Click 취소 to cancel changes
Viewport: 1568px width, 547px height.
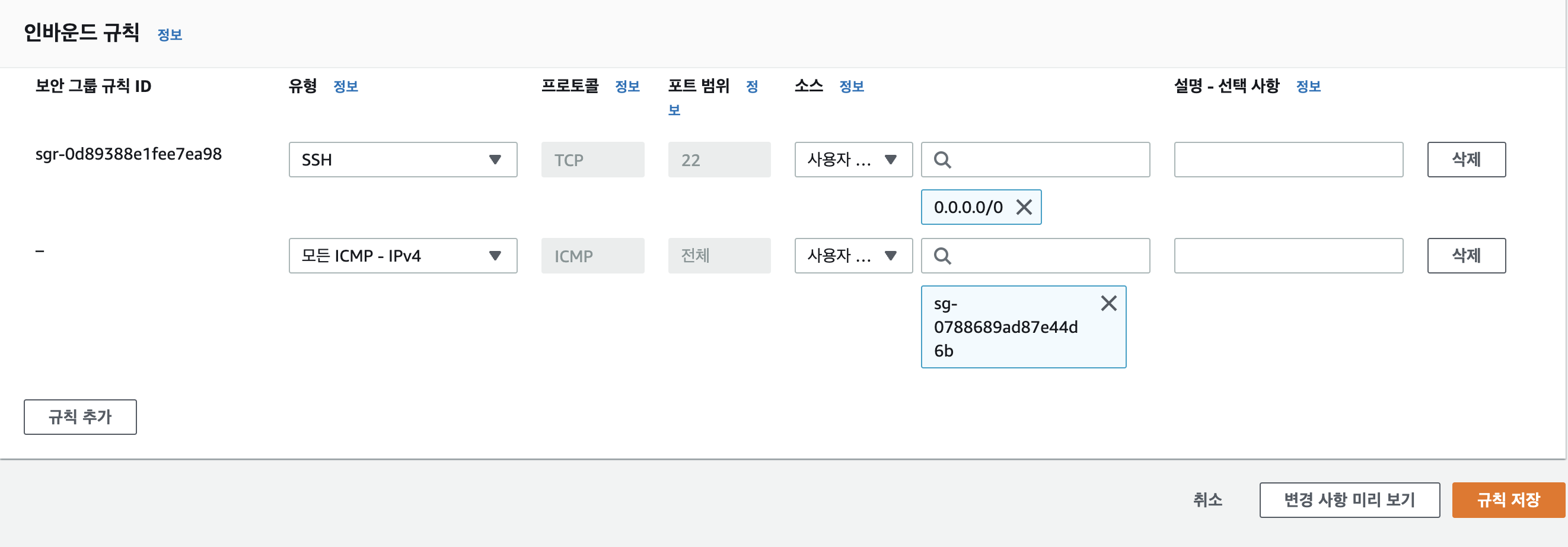(x=1207, y=500)
